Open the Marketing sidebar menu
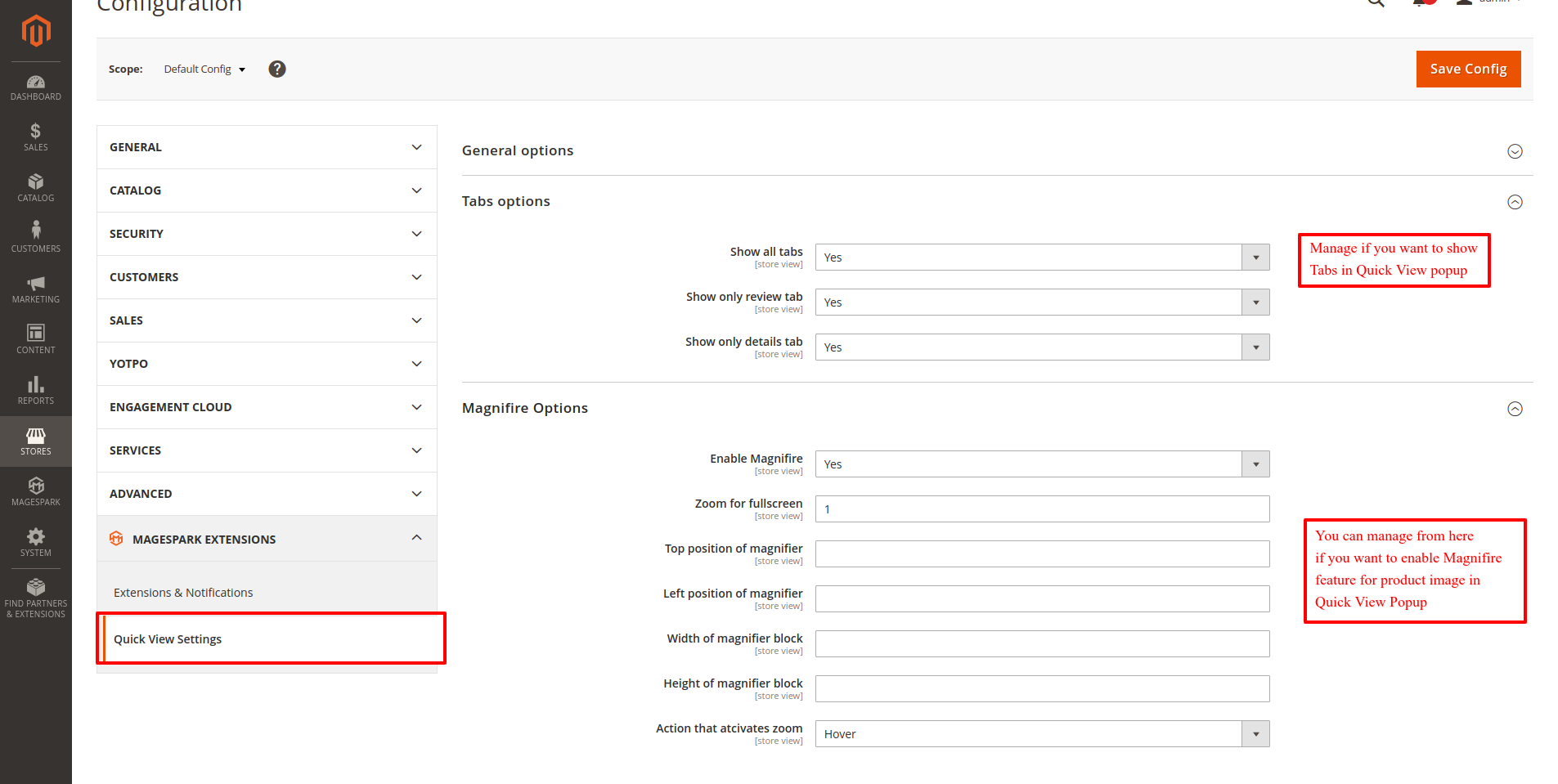 [36, 289]
